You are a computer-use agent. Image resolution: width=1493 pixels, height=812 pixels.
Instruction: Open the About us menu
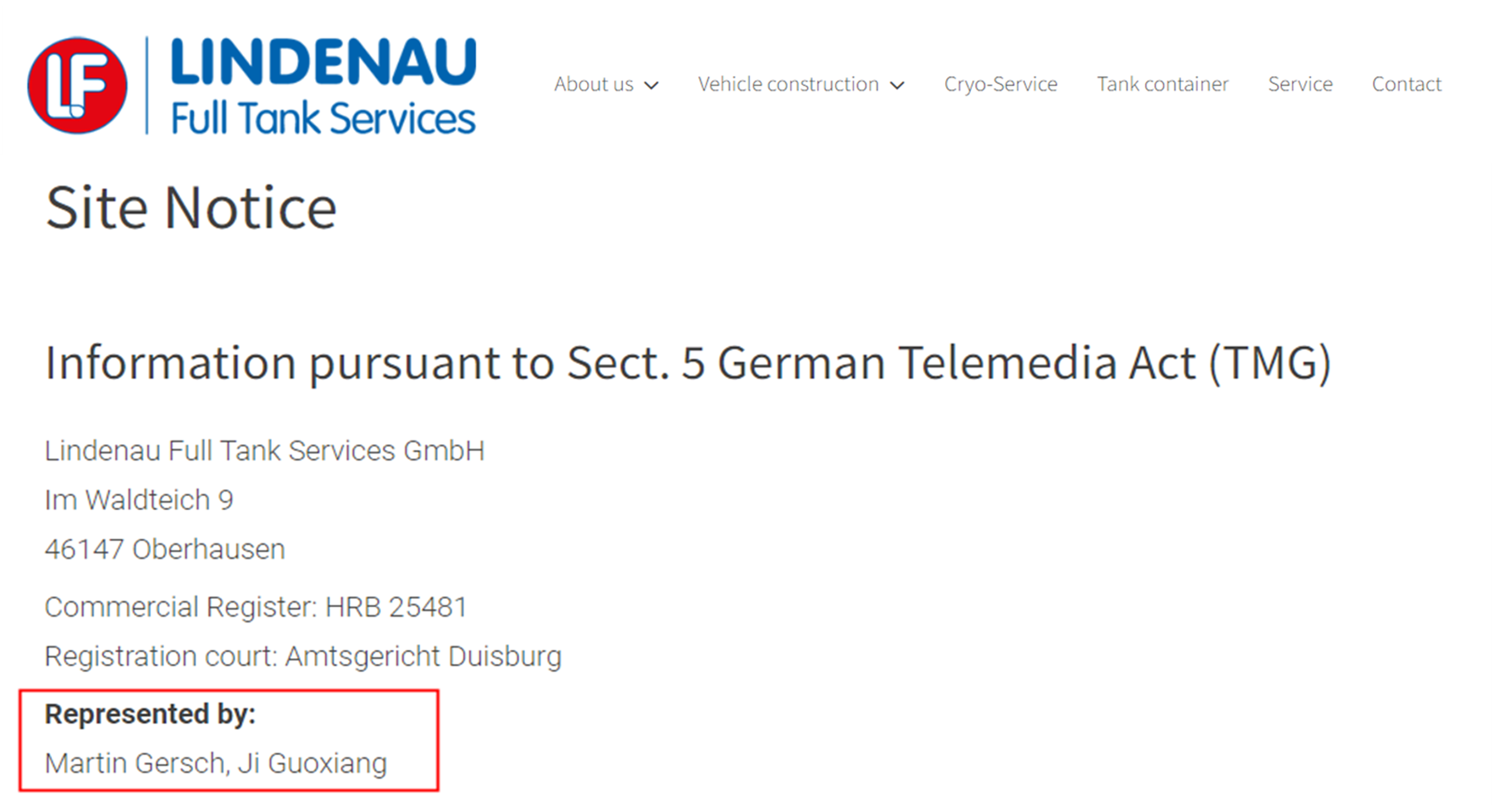pyautogui.click(x=594, y=84)
